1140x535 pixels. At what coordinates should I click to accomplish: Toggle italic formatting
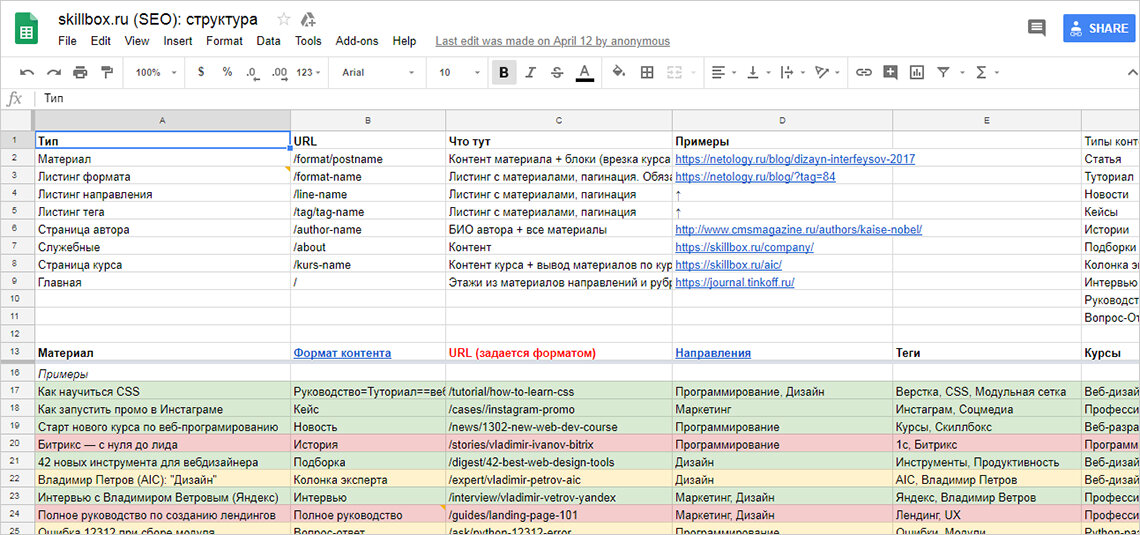click(531, 73)
